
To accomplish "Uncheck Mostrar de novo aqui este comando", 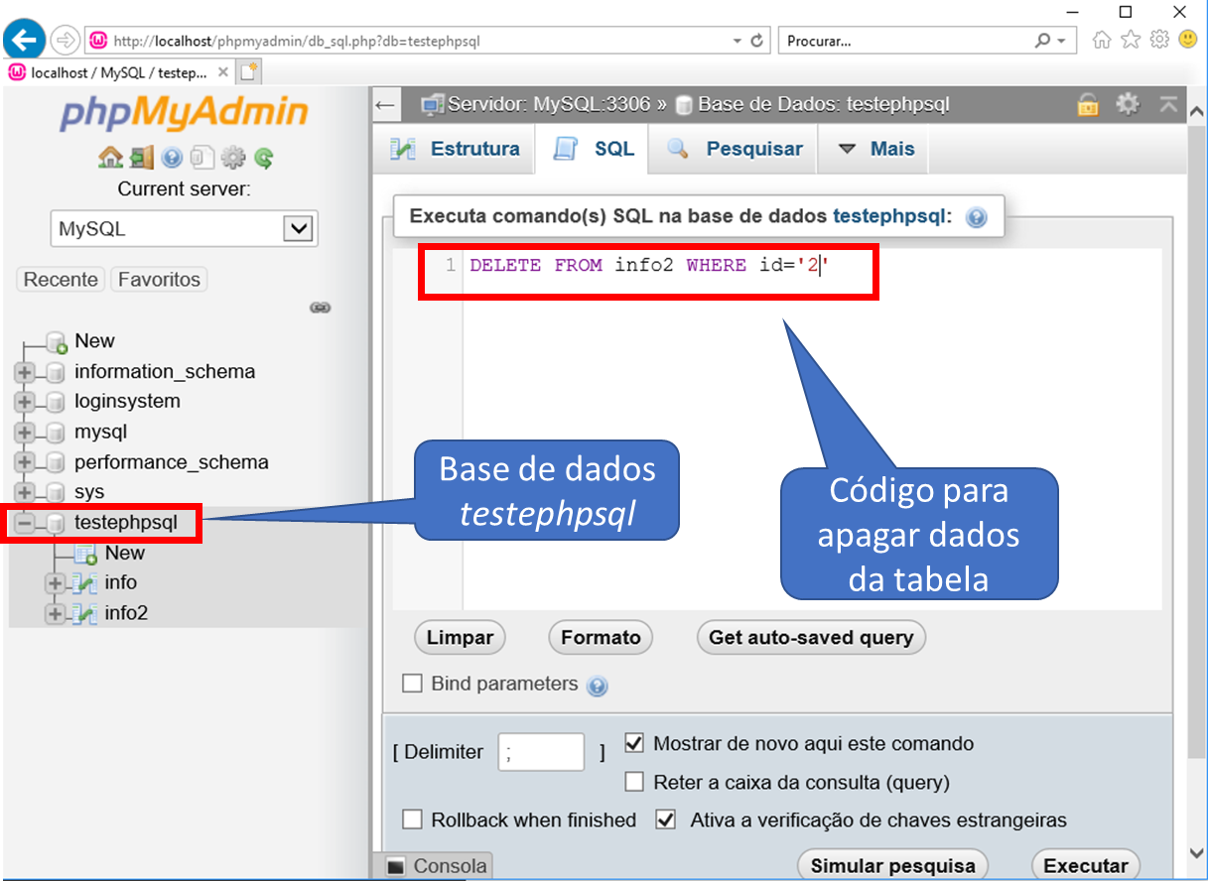I will pos(634,743).
